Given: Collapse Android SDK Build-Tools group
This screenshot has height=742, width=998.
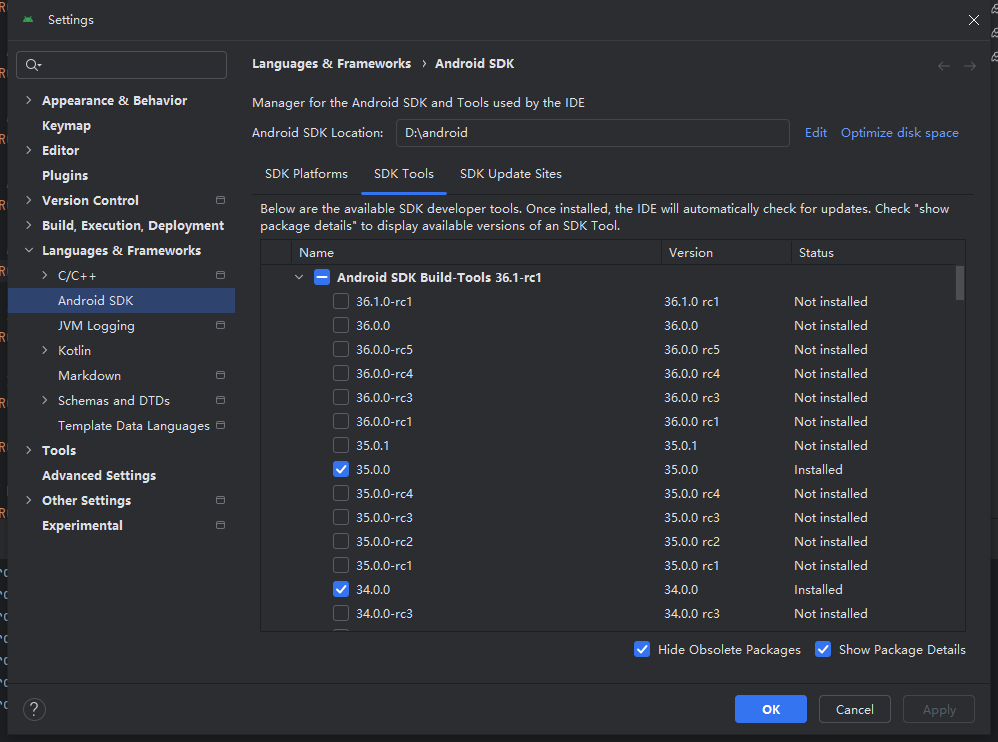Looking at the screenshot, I should click(299, 278).
